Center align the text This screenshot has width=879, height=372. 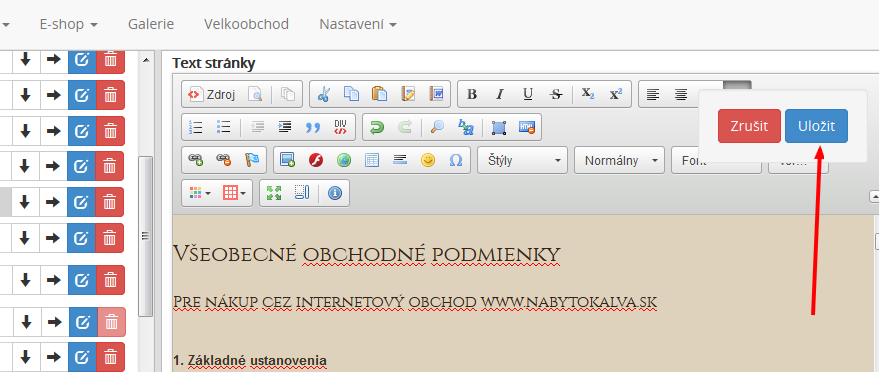pos(681,94)
